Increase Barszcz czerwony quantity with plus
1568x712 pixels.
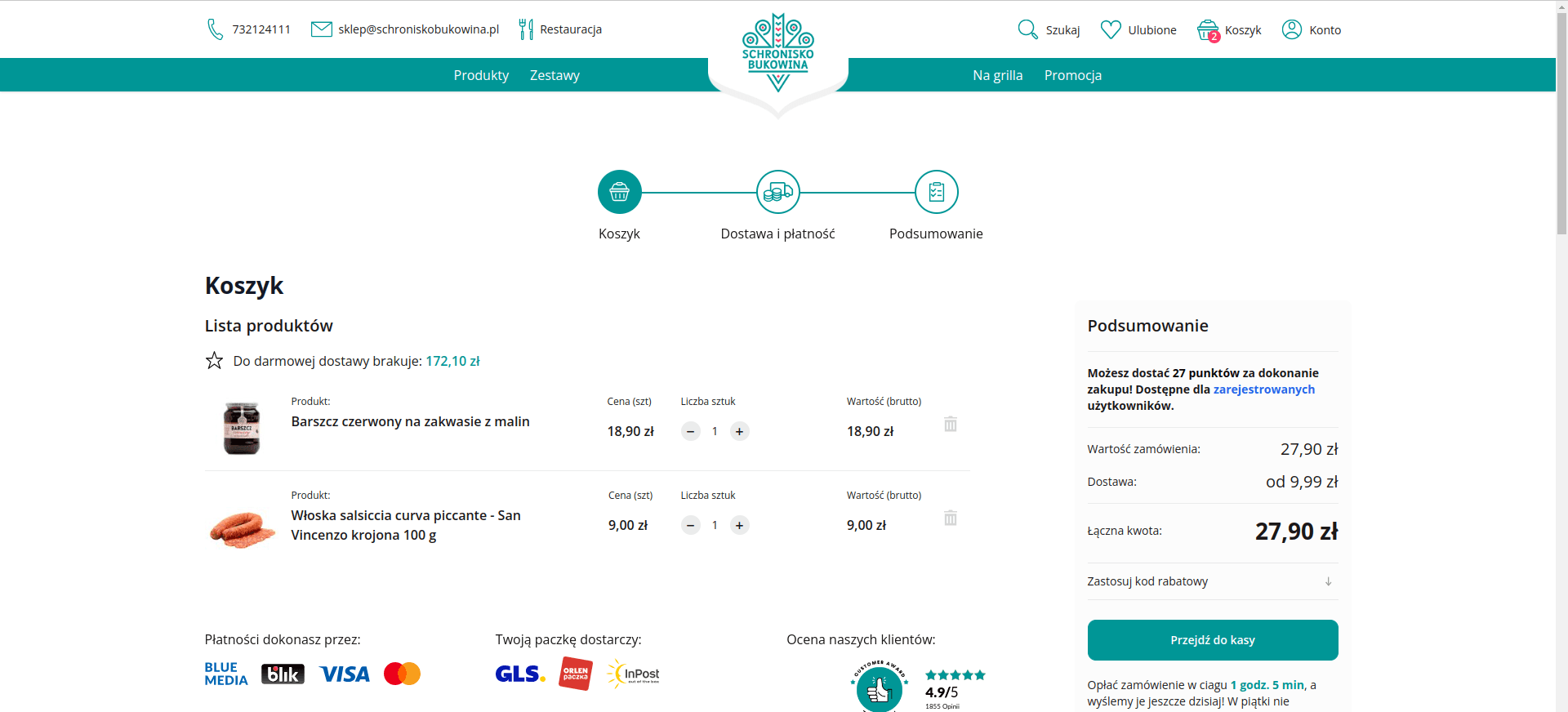coord(739,431)
